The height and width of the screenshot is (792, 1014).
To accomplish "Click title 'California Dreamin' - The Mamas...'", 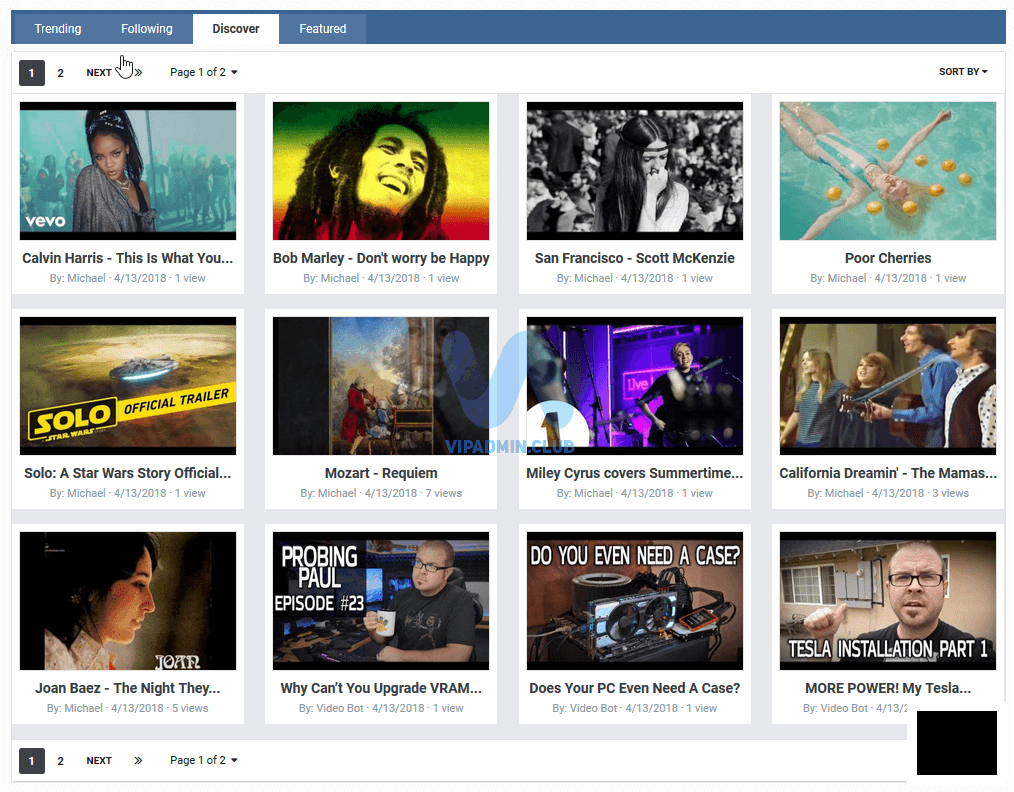I will pos(888,473).
